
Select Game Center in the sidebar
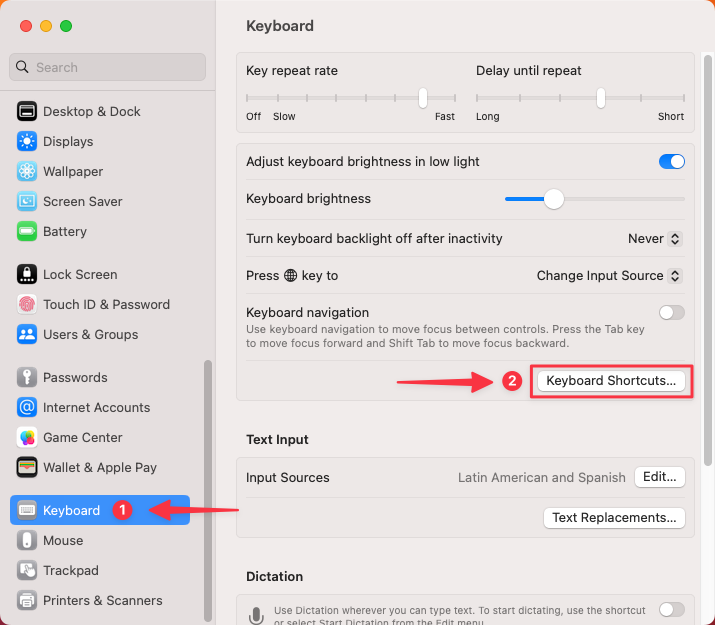pos(100,438)
